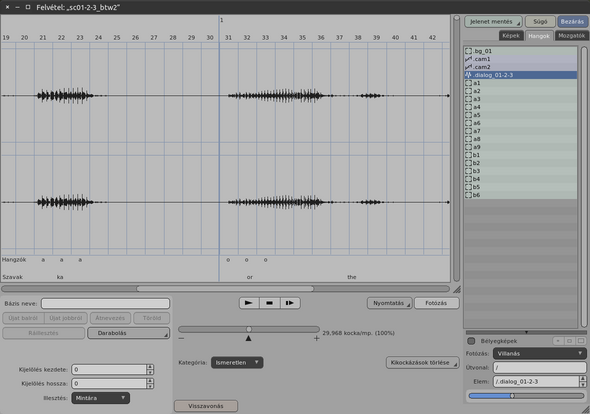Screen dimensions: 590x414
Task: Choose the large thumbnail size icon
Action: coord(581,341)
